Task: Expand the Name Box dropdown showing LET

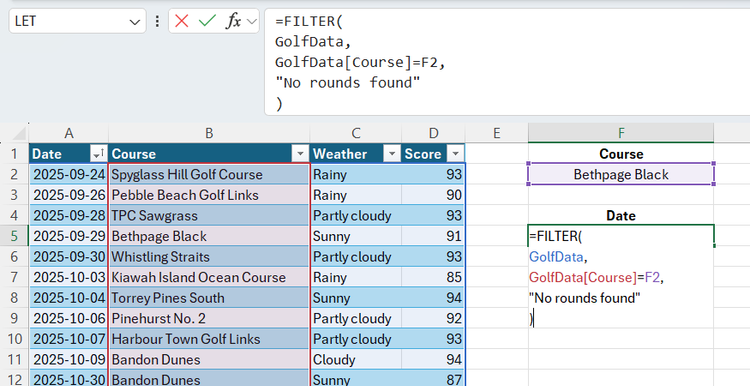Action: (134, 22)
